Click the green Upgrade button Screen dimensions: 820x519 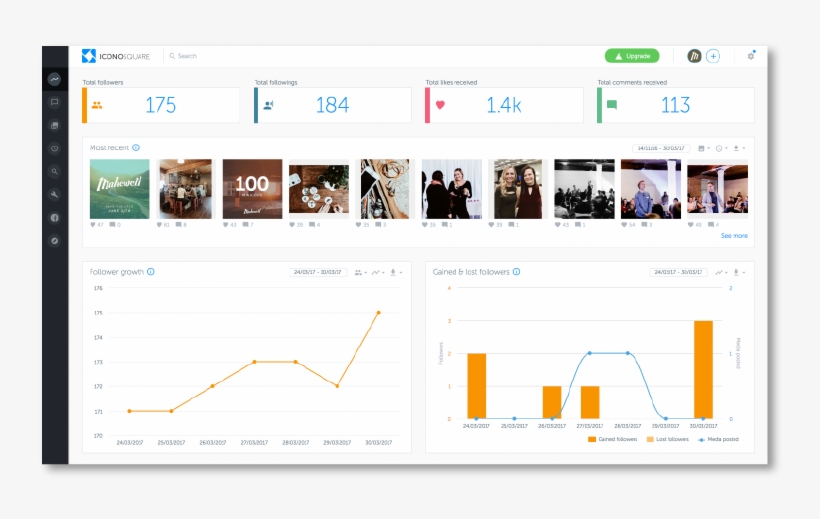632,56
